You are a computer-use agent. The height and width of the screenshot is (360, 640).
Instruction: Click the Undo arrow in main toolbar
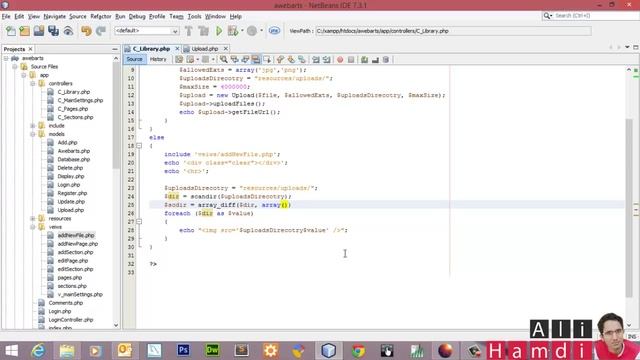point(86,31)
